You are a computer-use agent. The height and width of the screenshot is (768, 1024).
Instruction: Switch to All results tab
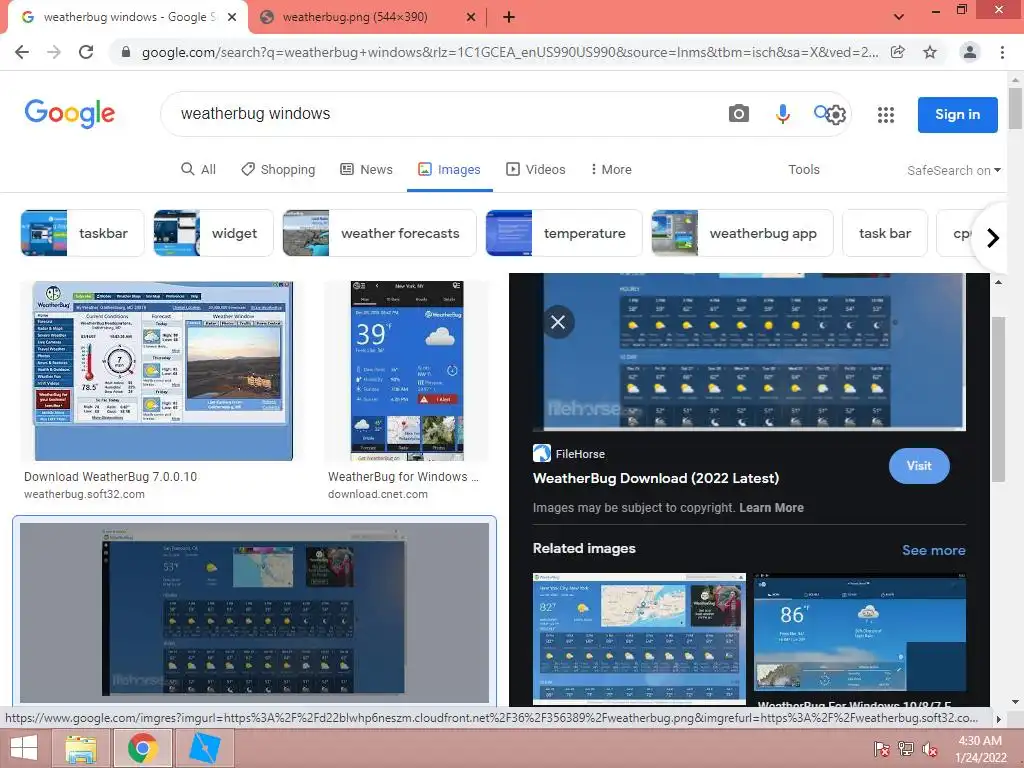pyautogui.click(x=198, y=169)
